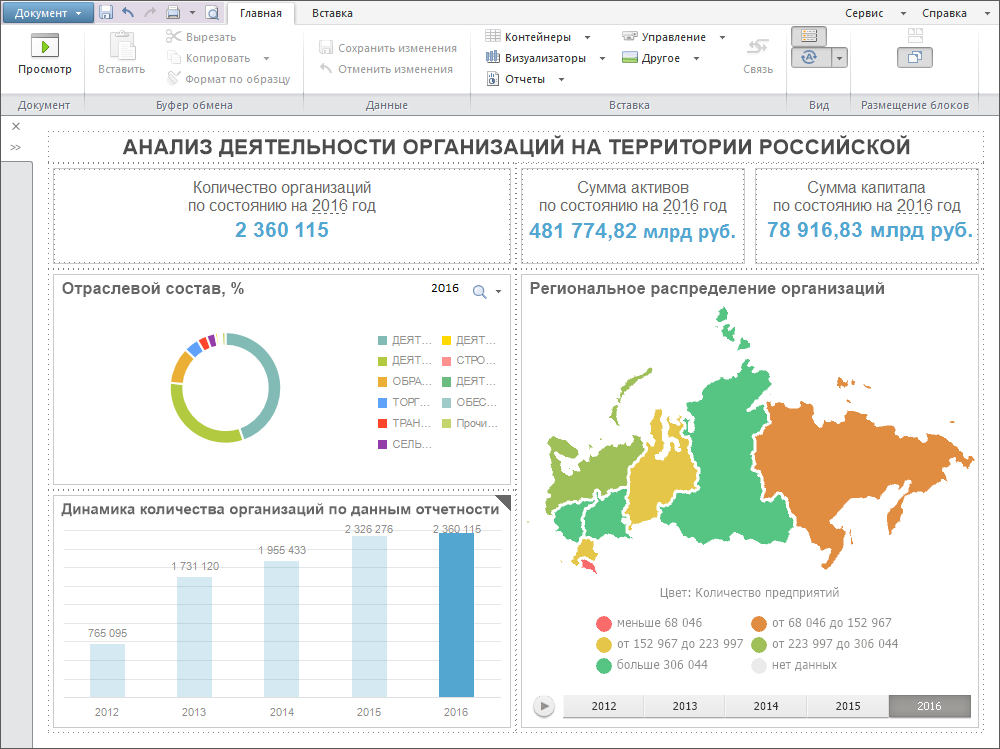Expand the side panel with double chevron
1000x749 pixels.
[16, 147]
